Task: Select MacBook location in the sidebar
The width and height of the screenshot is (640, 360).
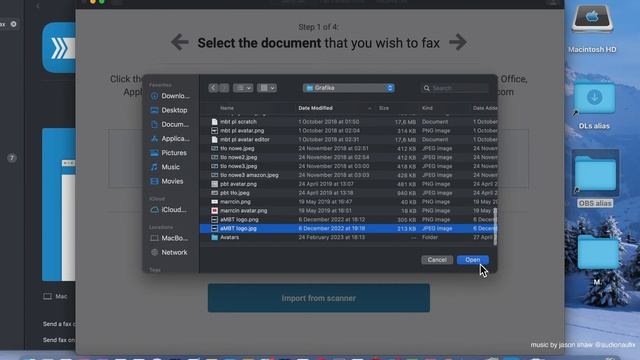Action: pyautogui.click(x=169, y=238)
